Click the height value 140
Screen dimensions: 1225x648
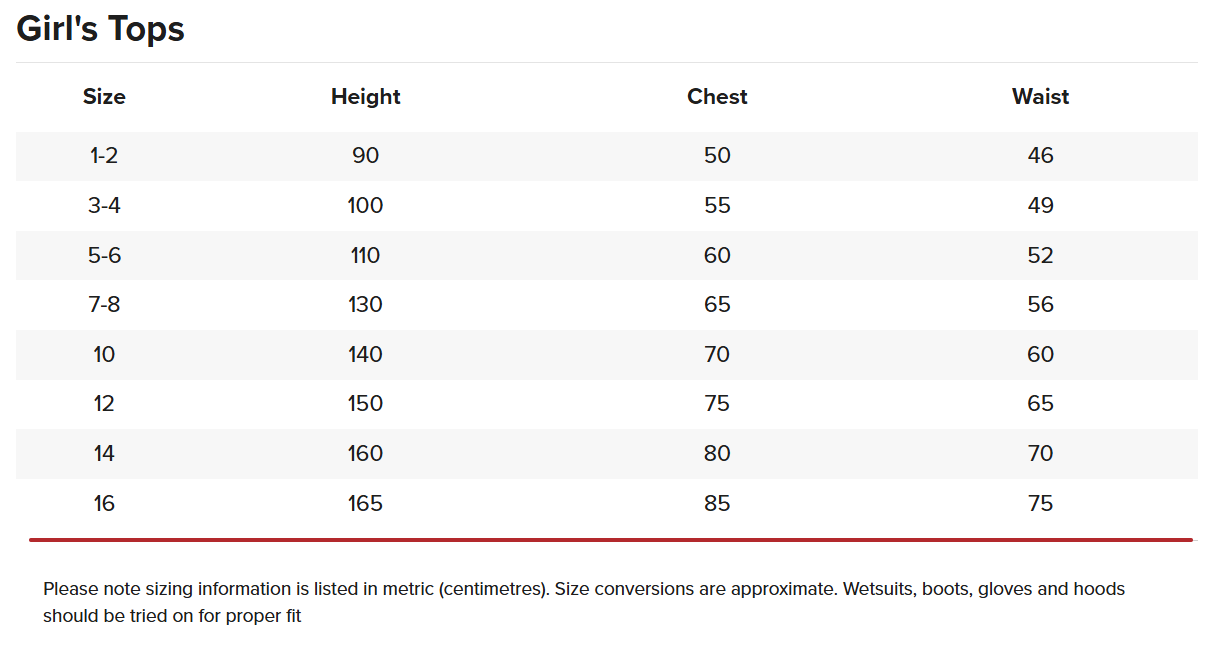coord(366,355)
